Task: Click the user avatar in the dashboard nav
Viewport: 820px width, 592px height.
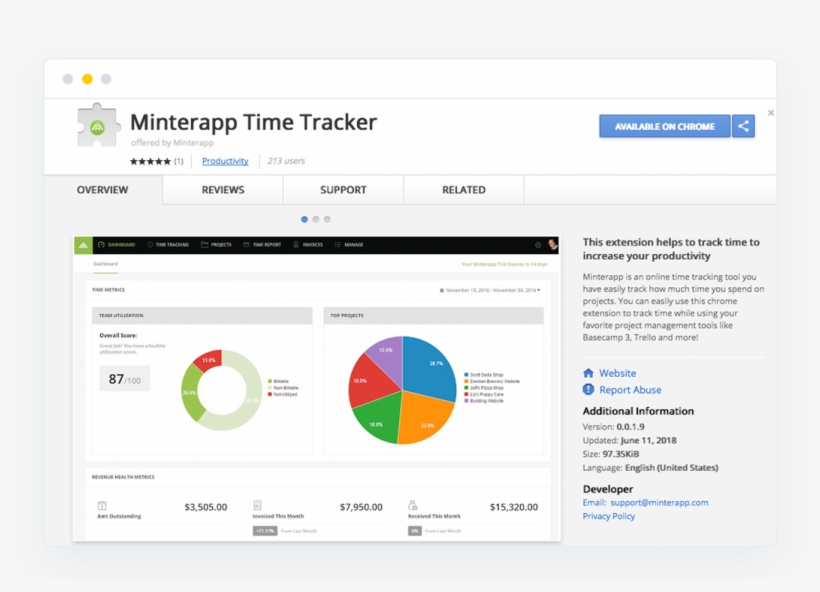Action: (552, 244)
